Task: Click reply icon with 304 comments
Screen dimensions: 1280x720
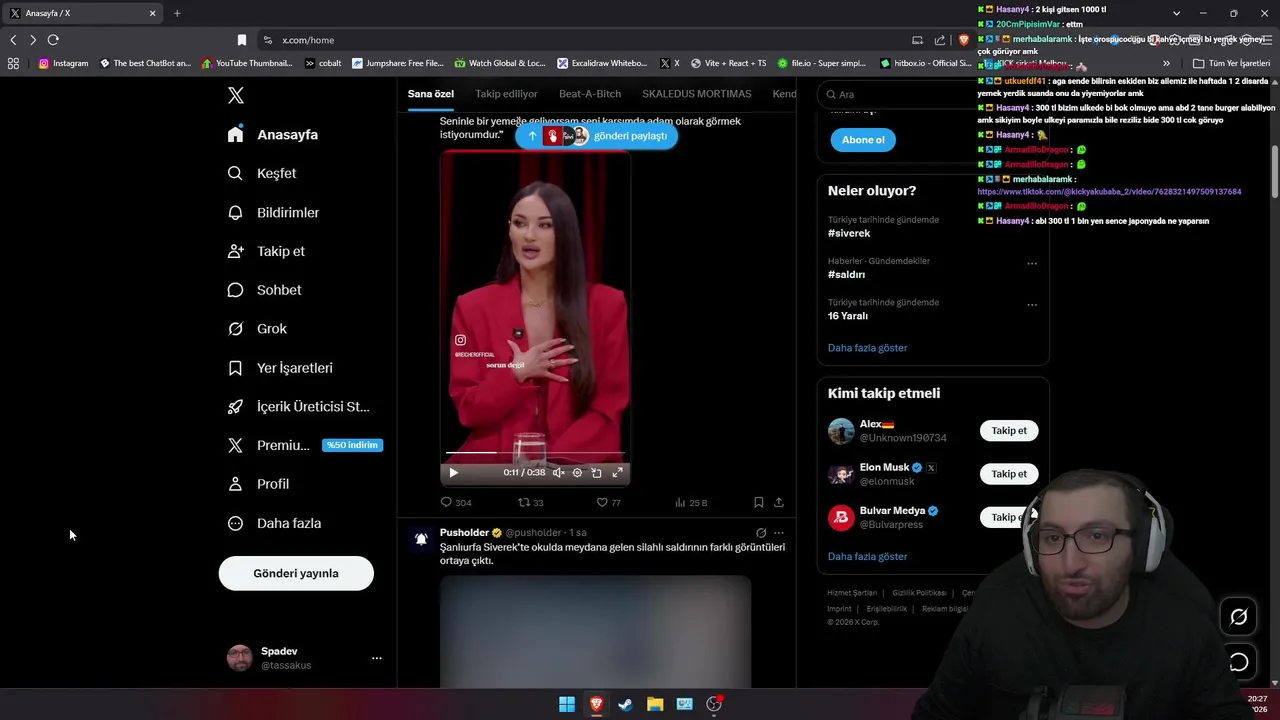Action: pyautogui.click(x=456, y=503)
